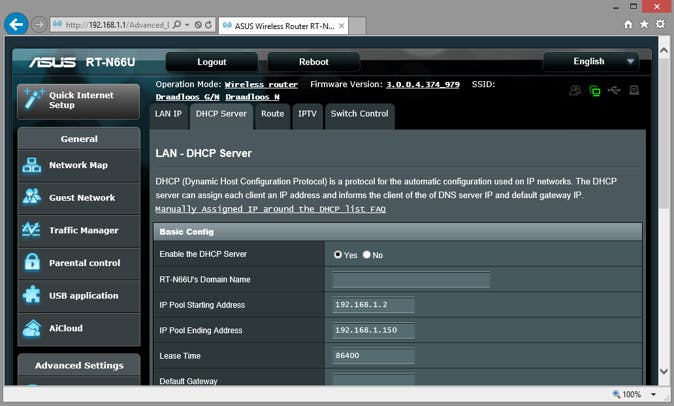Click the General section header
Screen dimensions: 674x406
pos(79,139)
